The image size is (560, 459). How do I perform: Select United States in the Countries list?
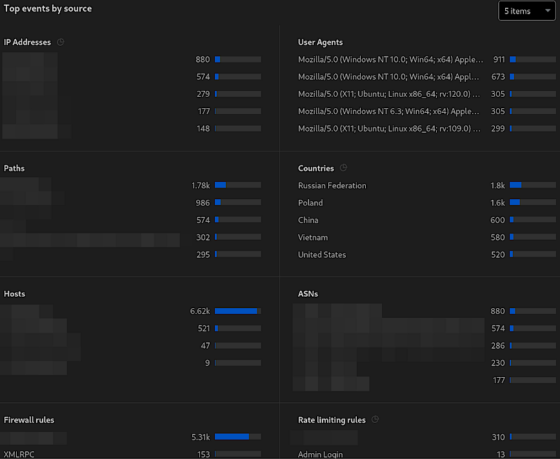point(427,255)
